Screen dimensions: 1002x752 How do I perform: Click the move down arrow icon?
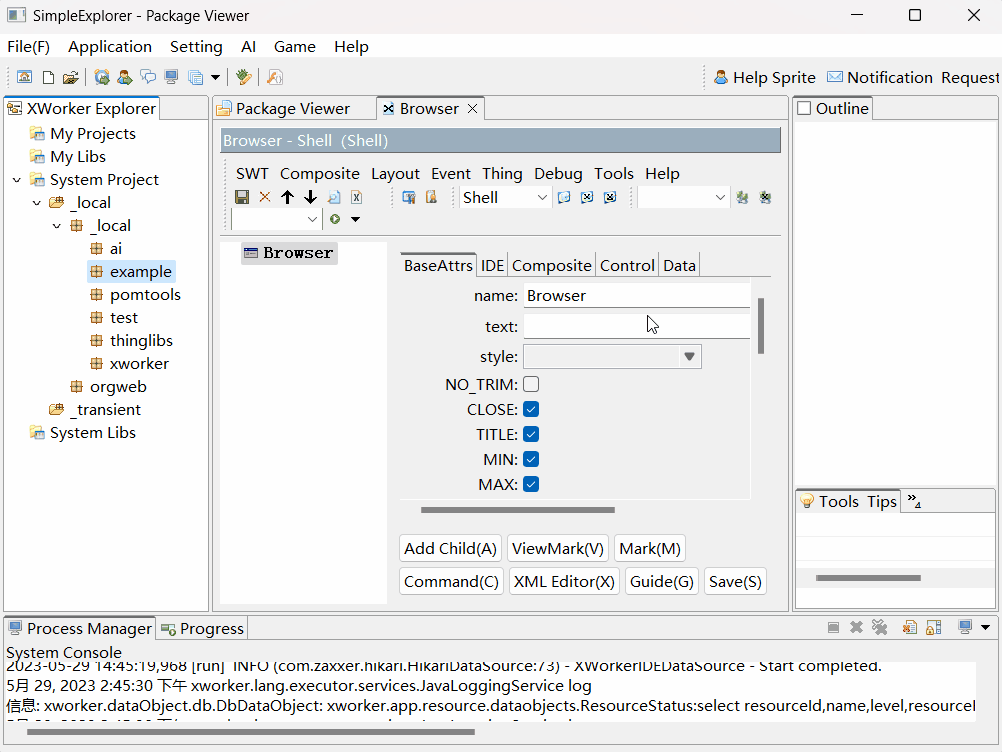(311, 197)
